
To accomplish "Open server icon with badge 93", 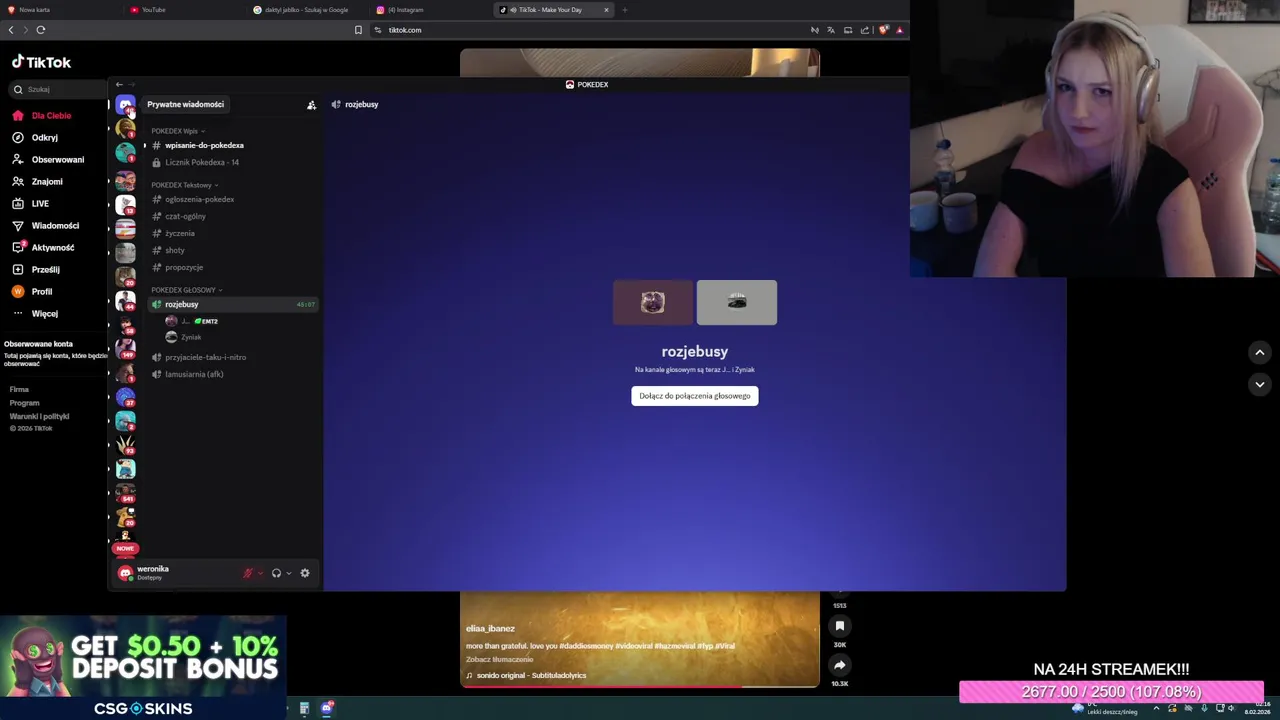I will pyautogui.click(x=125, y=445).
